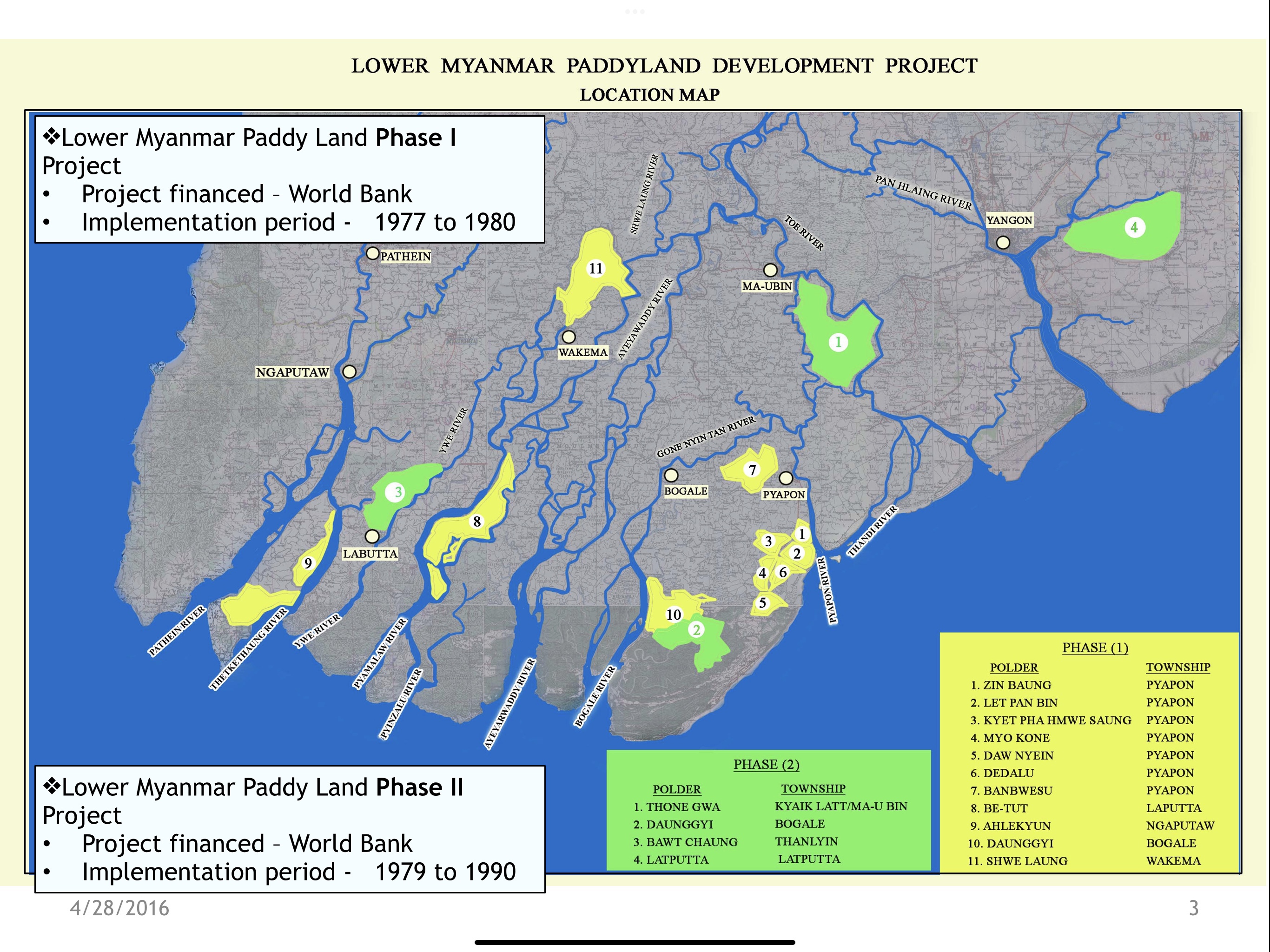Click the PHASE (2) legend heading
1270x952 pixels.
(766, 764)
